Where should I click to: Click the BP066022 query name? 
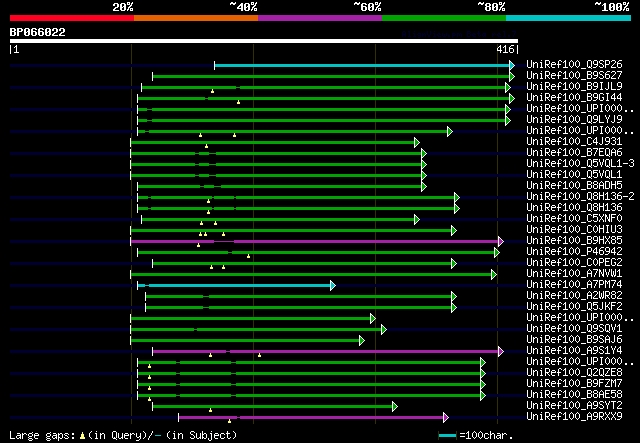coord(38,32)
